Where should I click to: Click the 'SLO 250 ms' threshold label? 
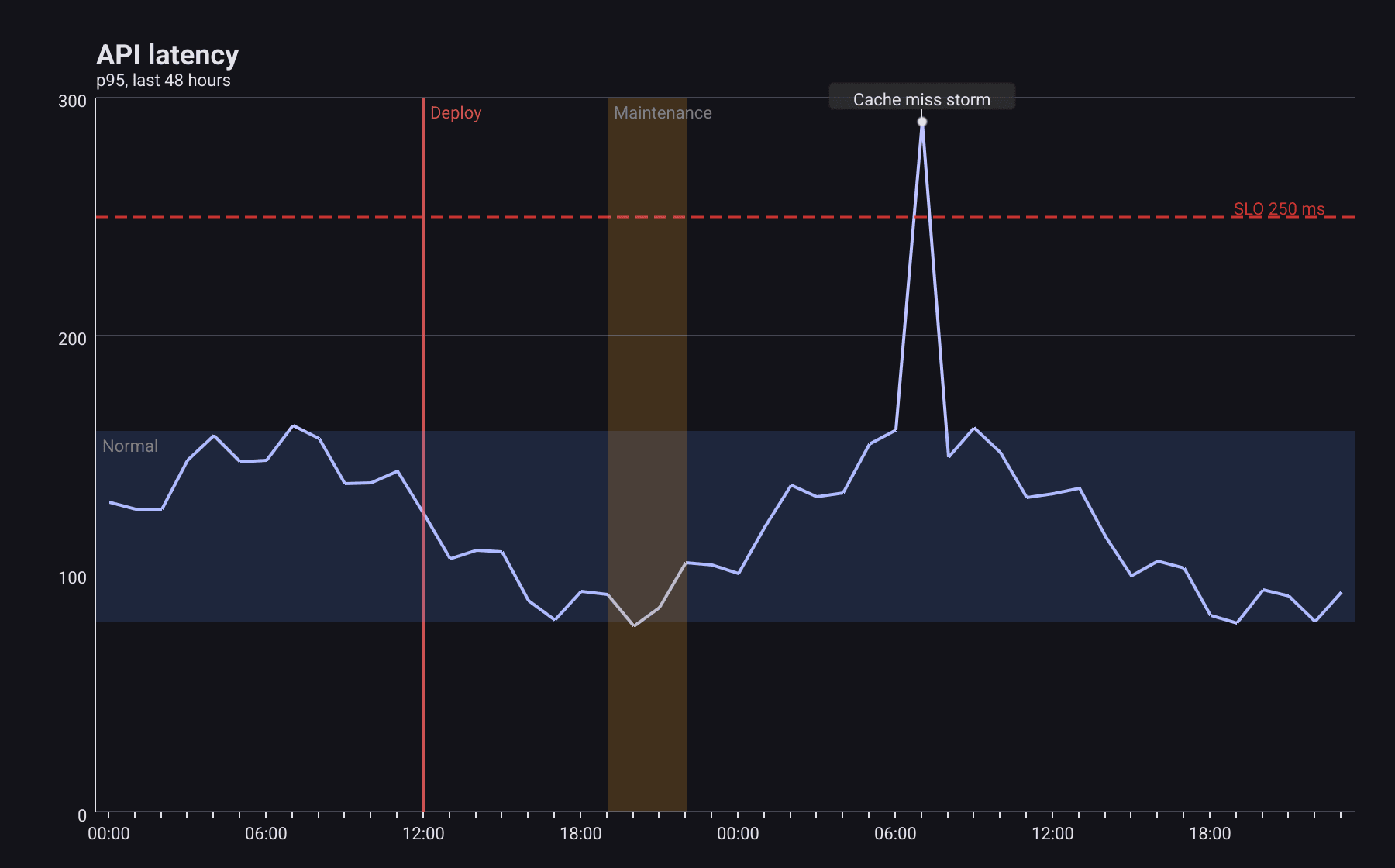tap(1279, 209)
